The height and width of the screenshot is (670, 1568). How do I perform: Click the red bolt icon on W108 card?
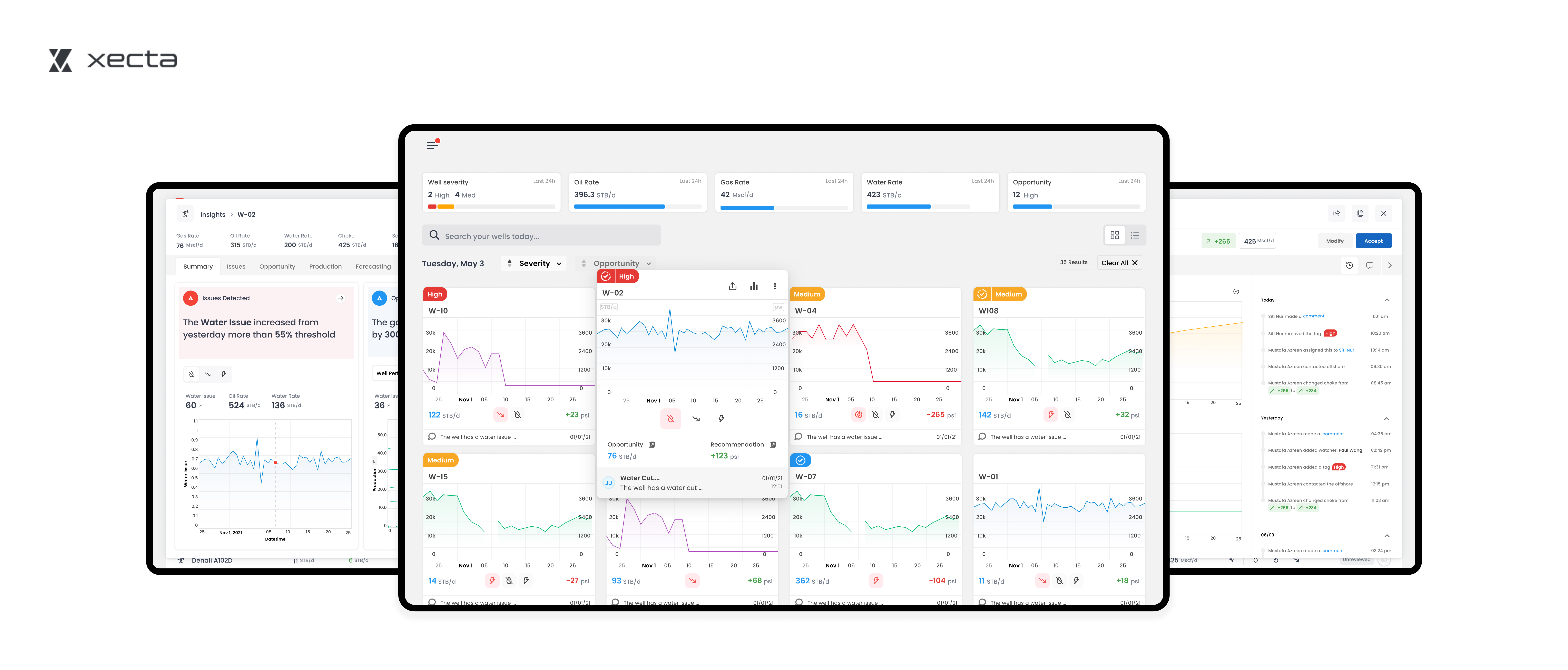(1051, 415)
